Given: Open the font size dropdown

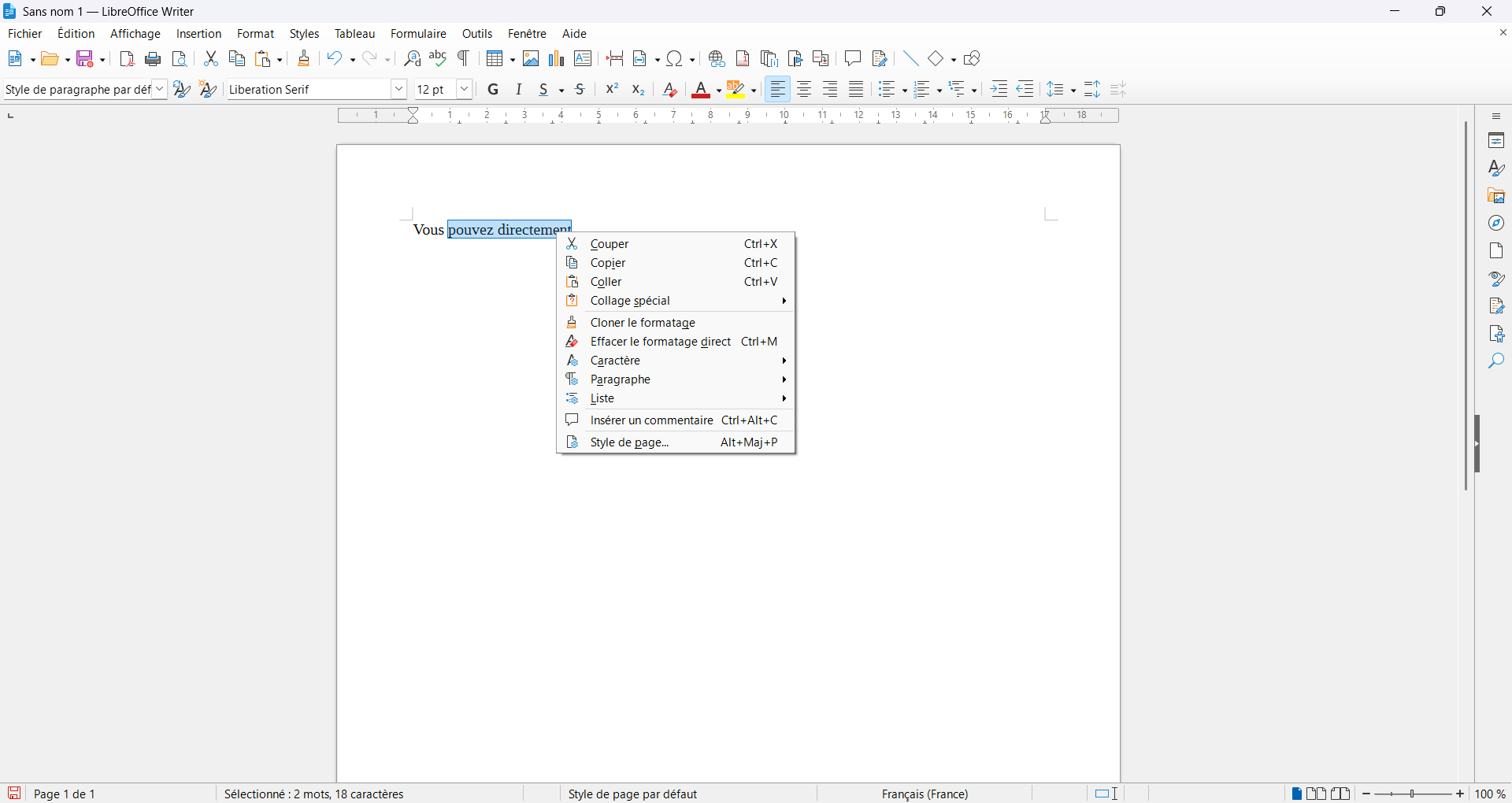Looking at the screenshot, I should (465, 90).
